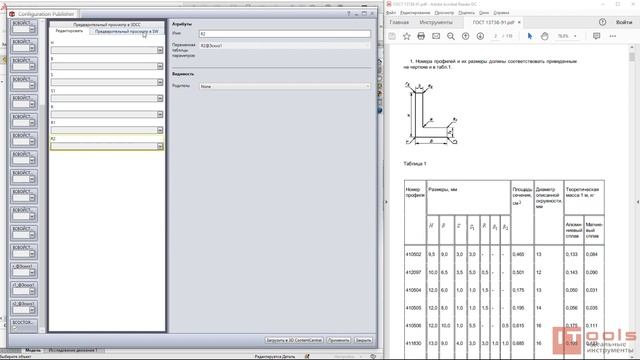Click the email envelope icon in Acrobat

pos(436,36)
